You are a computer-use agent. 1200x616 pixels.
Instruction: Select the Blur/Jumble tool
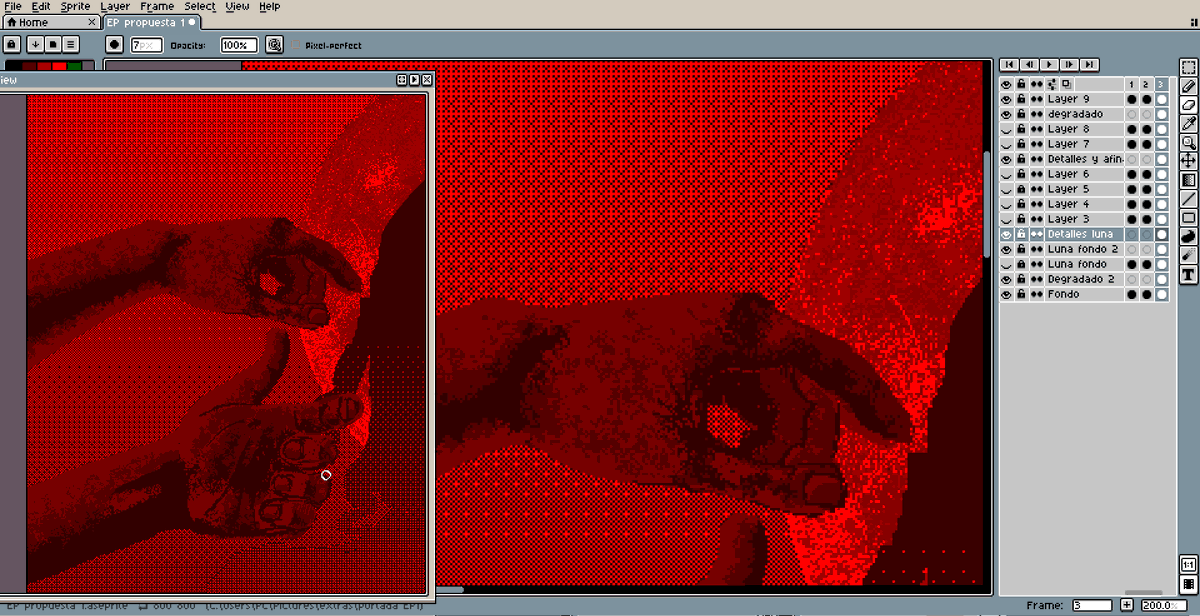tap(1189, 255)
